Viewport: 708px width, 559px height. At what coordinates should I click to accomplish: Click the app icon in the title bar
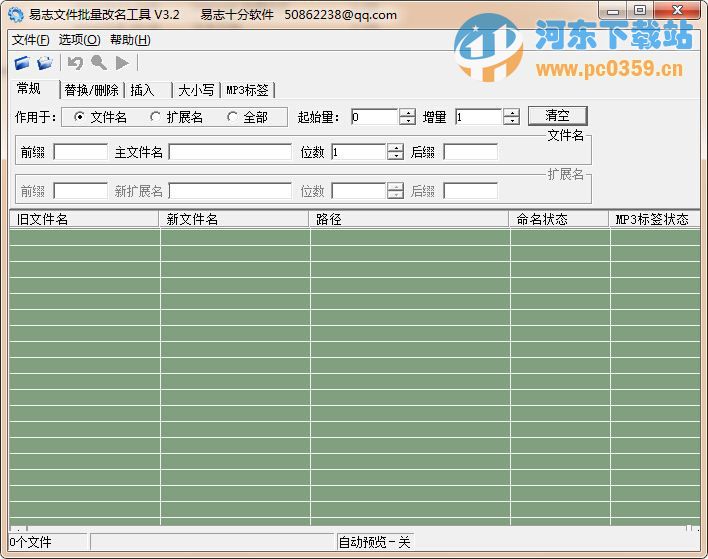click(15, 15)
